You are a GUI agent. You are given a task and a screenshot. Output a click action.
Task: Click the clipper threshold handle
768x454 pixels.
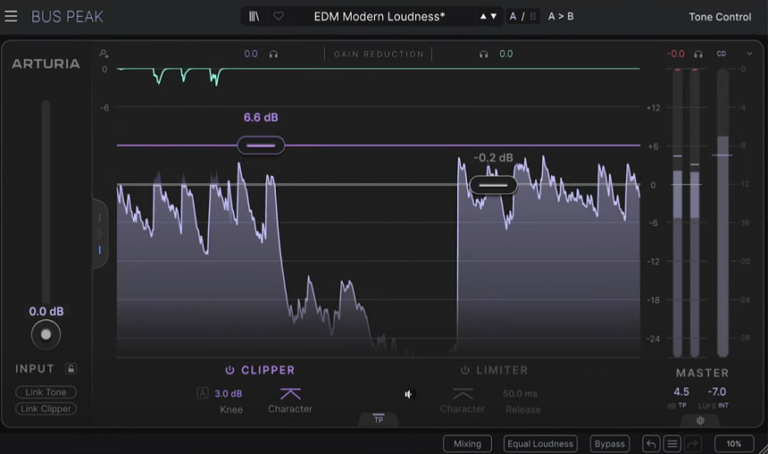click(x=261, y=145)
